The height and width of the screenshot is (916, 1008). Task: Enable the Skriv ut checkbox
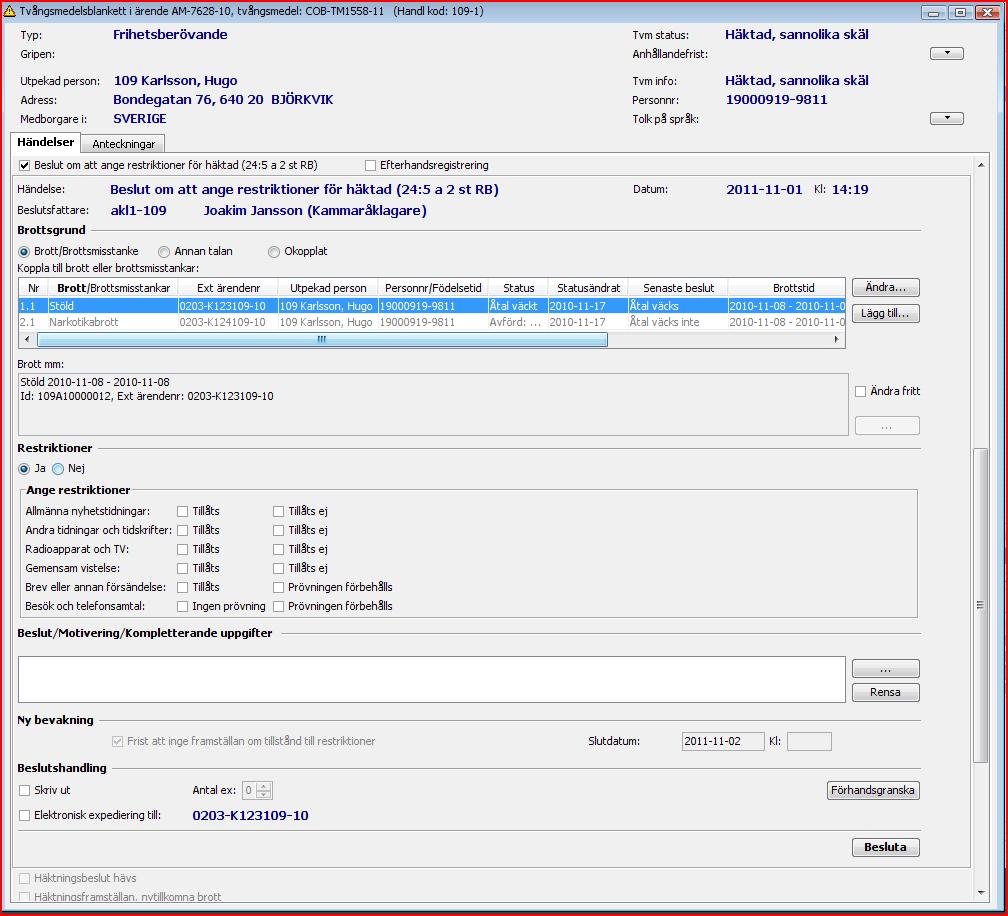[24, 791]
